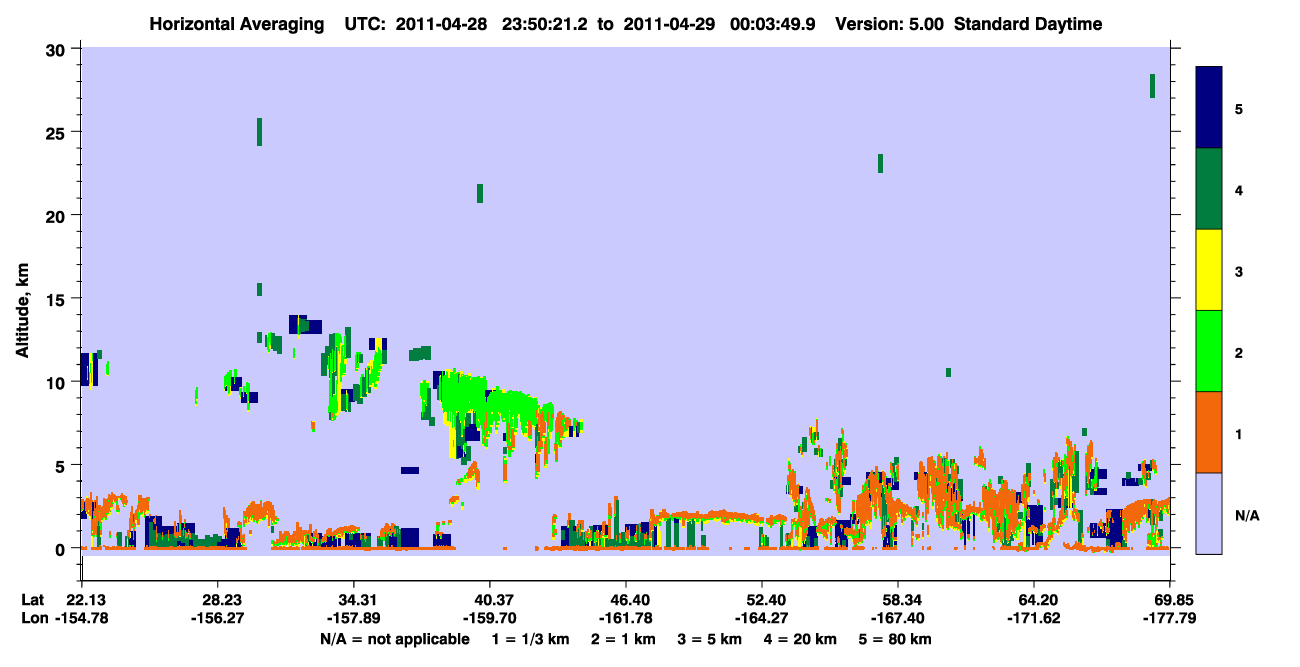Viewport: 1300px width, 667px height.
Task: Click the y-axis tick label 15
Action: (x=58, y=299)
